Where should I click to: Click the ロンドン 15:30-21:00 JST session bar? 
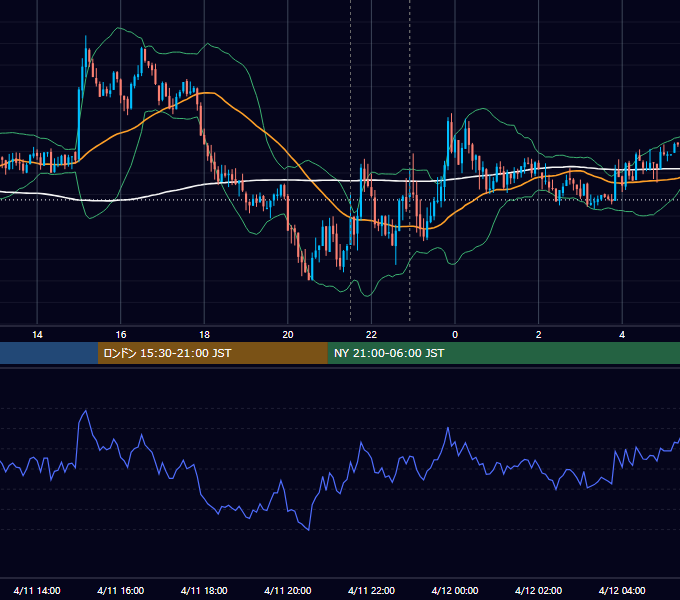(212, 353)
